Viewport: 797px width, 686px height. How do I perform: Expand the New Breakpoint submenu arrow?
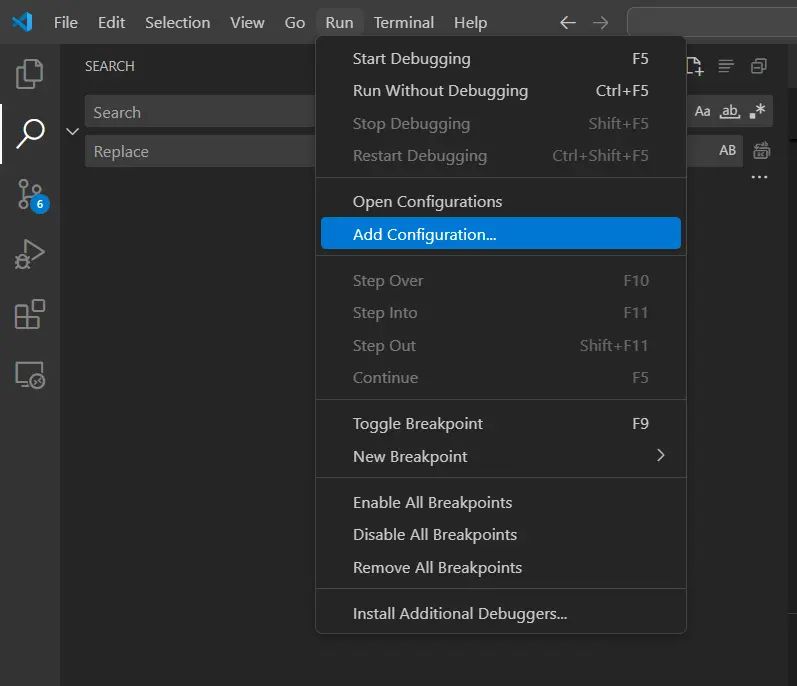pyautogui.click(x=660, y=456)
